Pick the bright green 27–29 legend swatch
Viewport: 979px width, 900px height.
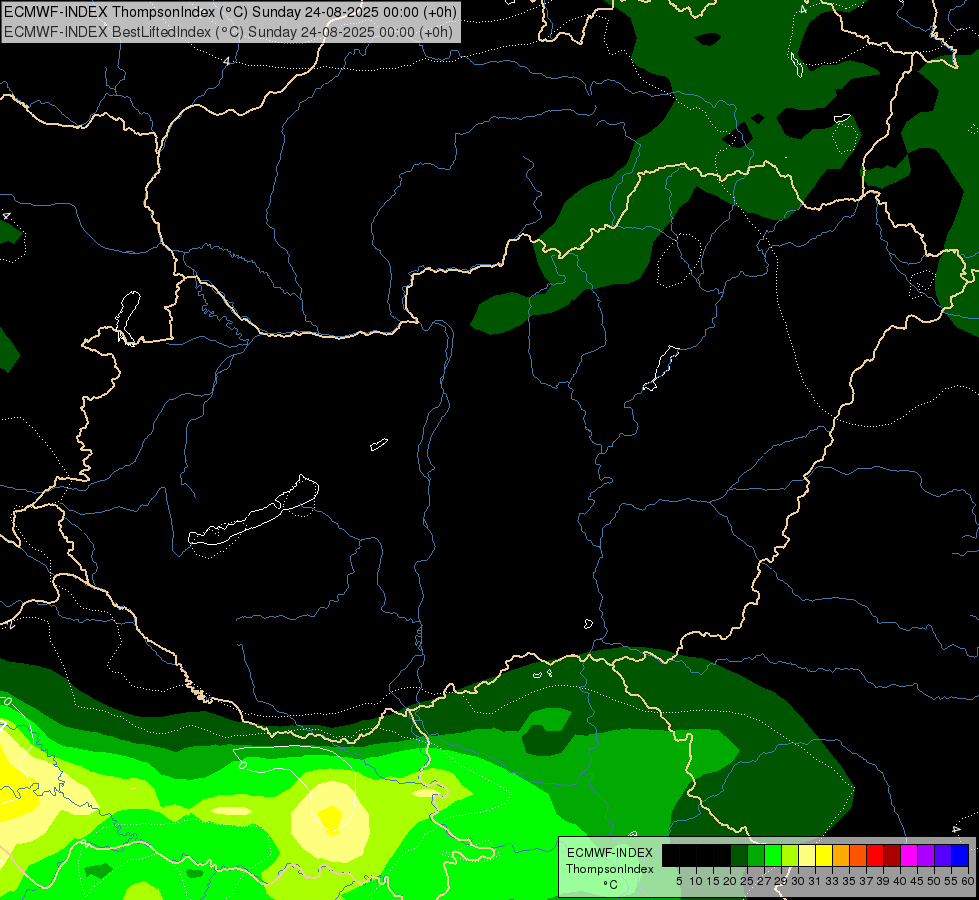tap(773, 855)
